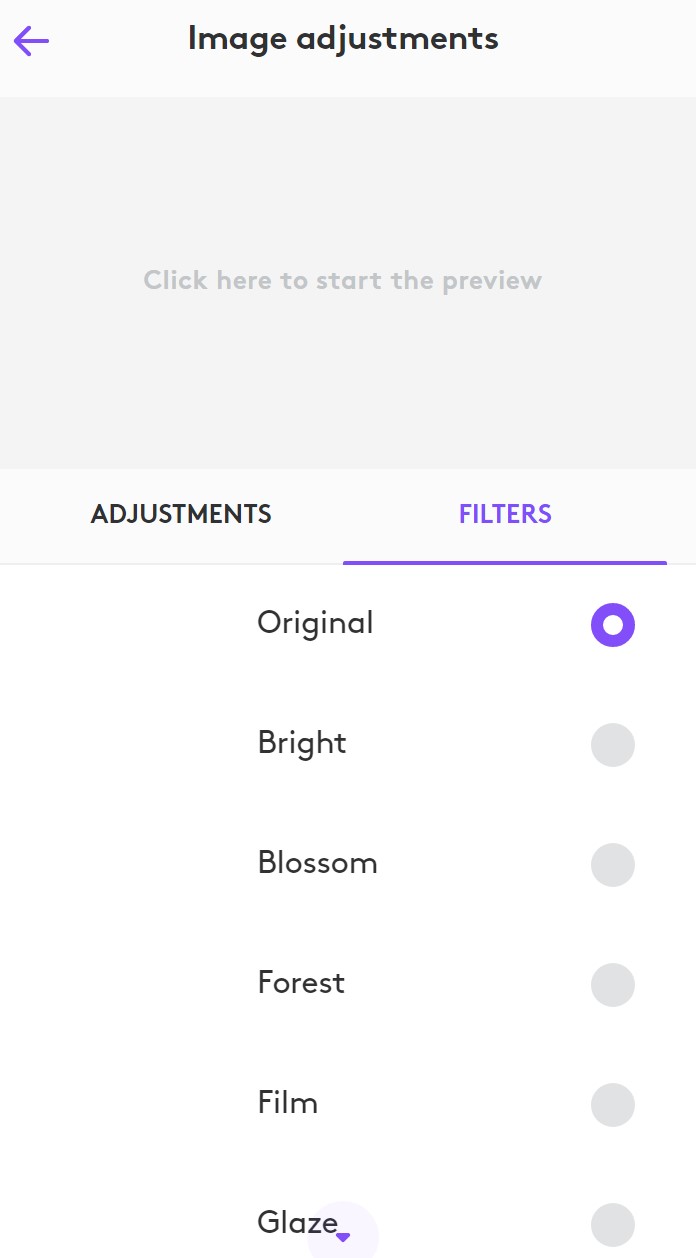This screenshot has width=696, height=1258.
Task: Click the Original filter label
Action: coord(315,623)
